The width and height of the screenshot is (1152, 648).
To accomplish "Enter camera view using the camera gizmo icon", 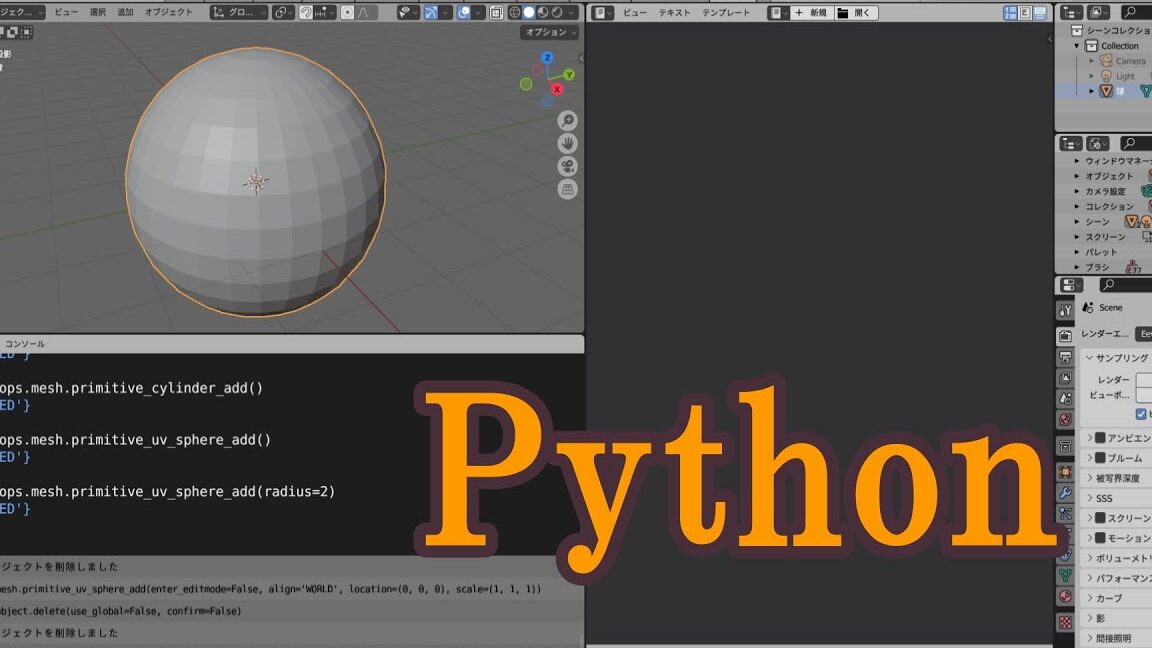I will 567,166.
